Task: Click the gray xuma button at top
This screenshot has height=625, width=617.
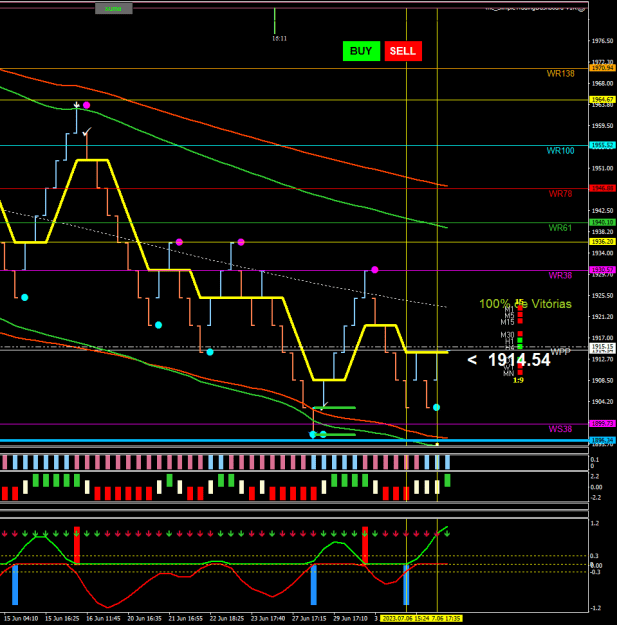Action: [114, 8]
